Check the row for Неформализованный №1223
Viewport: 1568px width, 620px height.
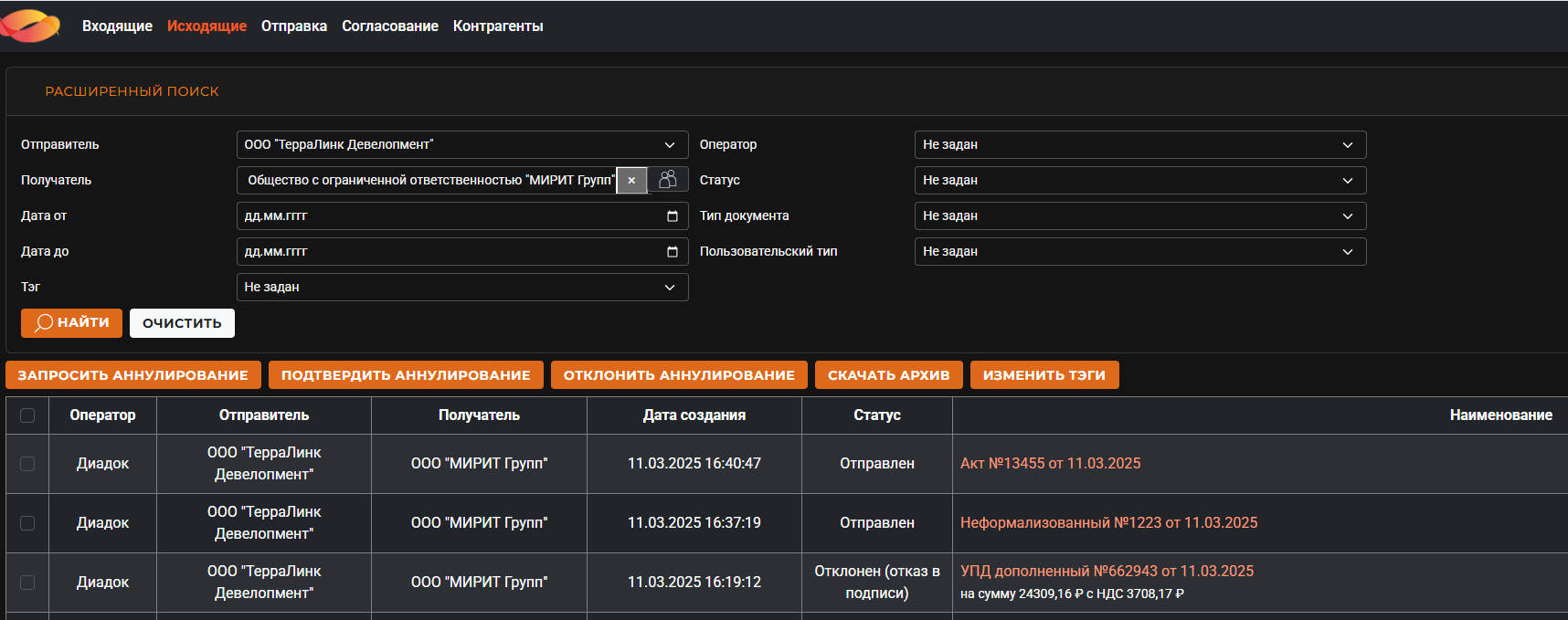click(x=27, y=523)
